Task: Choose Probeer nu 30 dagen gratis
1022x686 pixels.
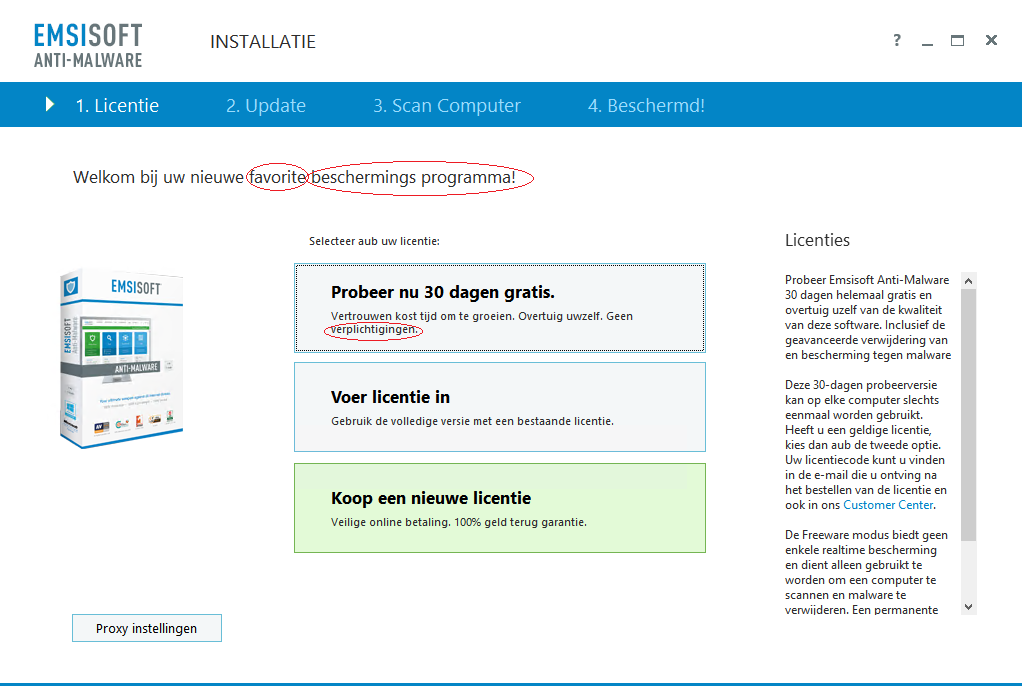Action: 500,308
